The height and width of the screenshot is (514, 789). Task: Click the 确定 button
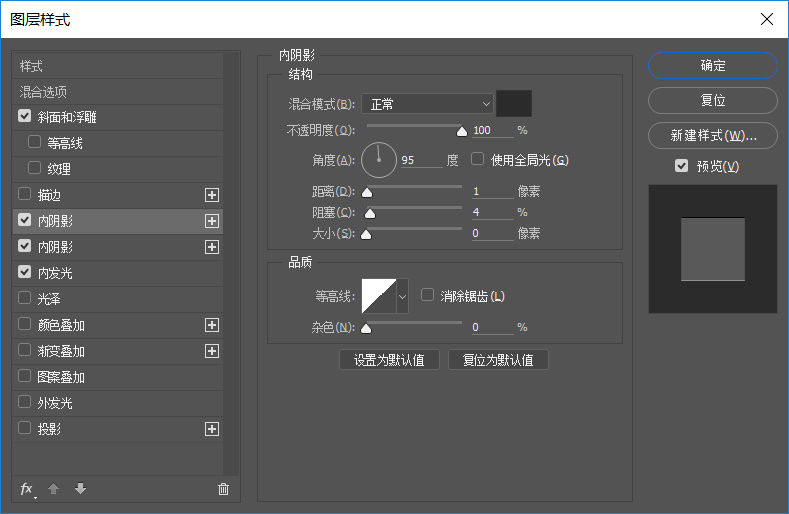click(712, 66)
